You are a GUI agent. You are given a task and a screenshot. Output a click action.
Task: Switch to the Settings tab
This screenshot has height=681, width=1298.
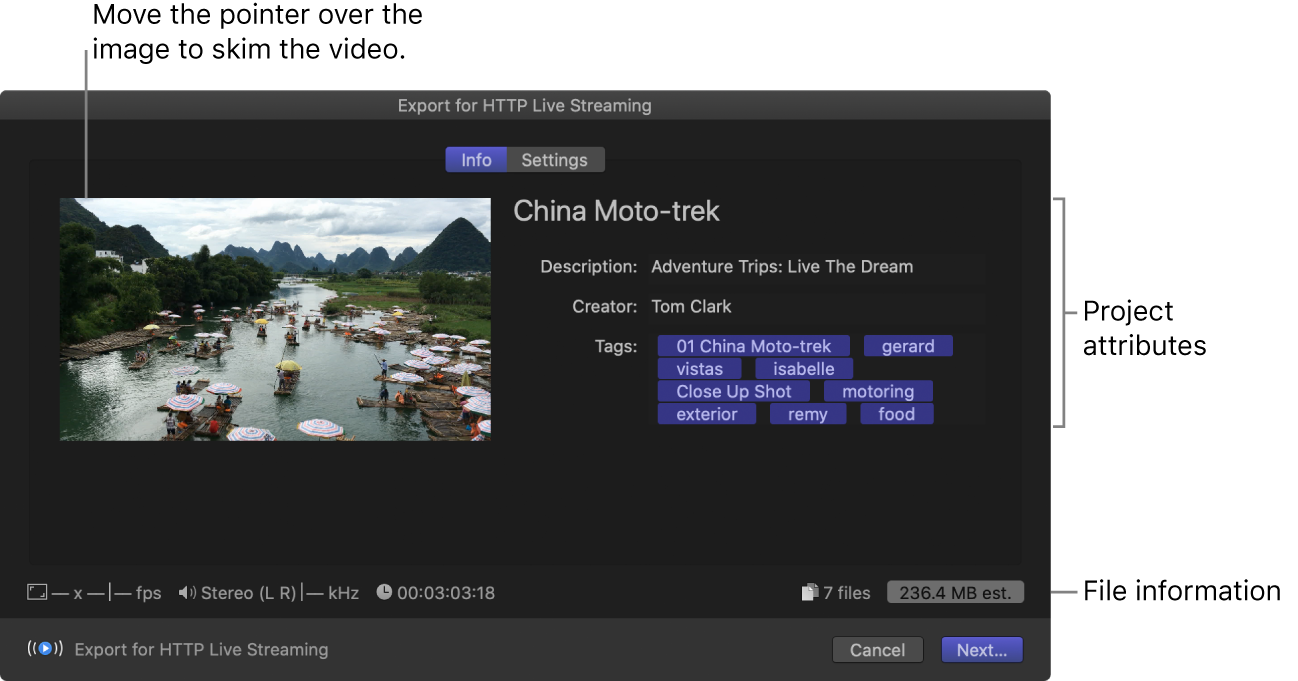point(555,159)
